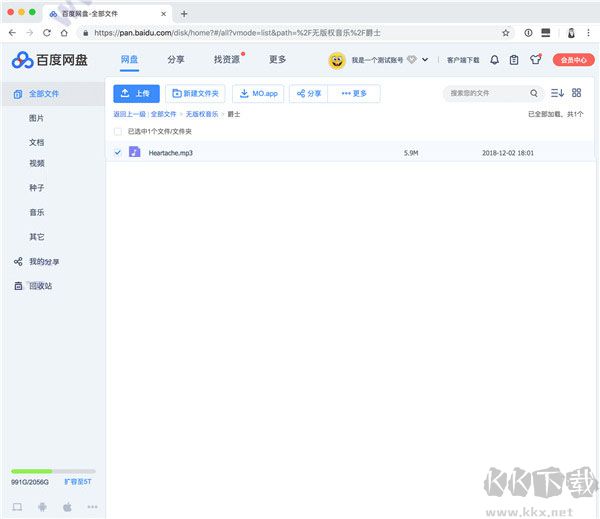Open the skin T-shirt icon
600x519 pixels.
pyautogui.click(x=535, y=60)
